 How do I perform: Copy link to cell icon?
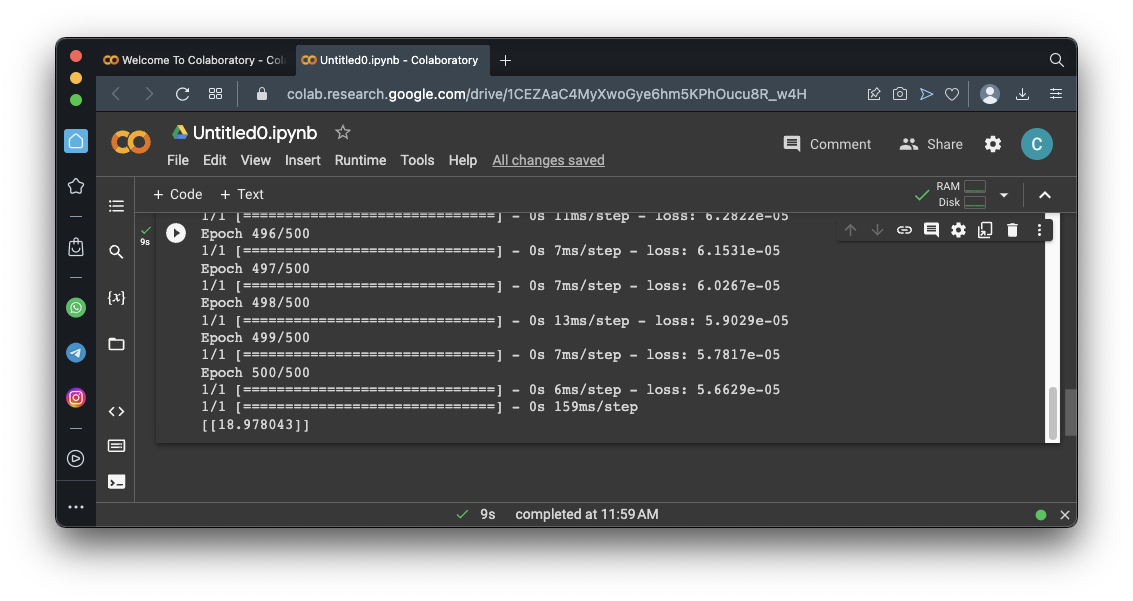click(x=904, y=230)
